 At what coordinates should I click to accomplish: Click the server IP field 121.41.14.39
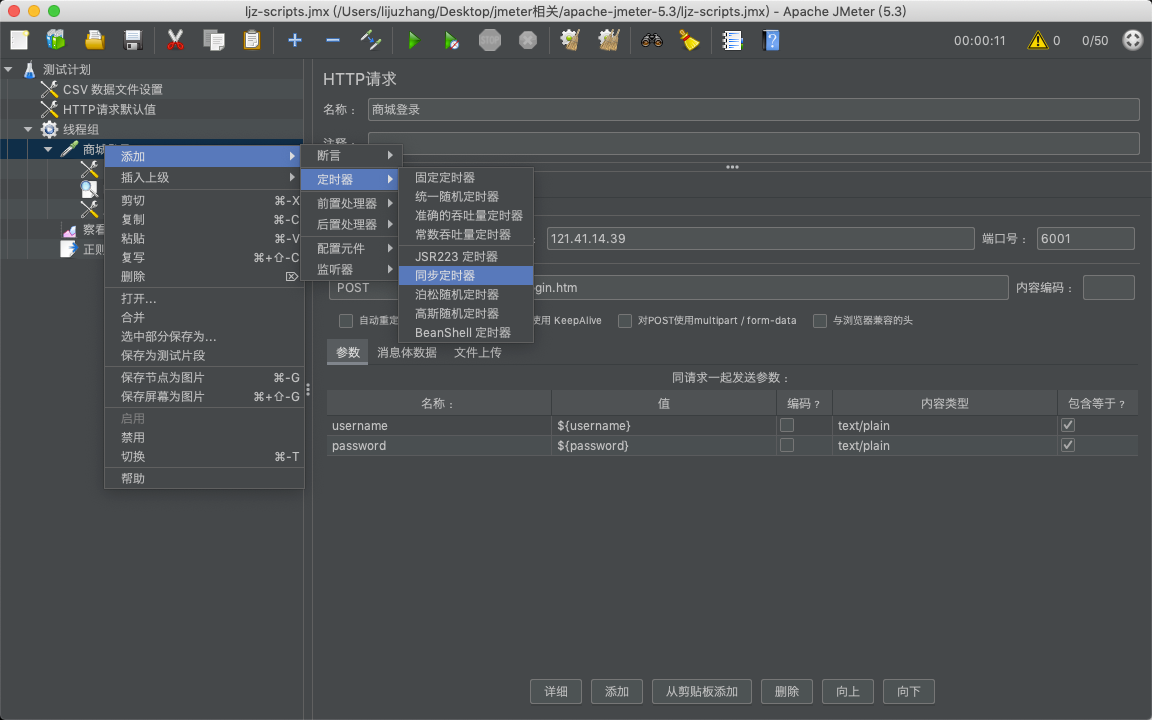(760, 239)
